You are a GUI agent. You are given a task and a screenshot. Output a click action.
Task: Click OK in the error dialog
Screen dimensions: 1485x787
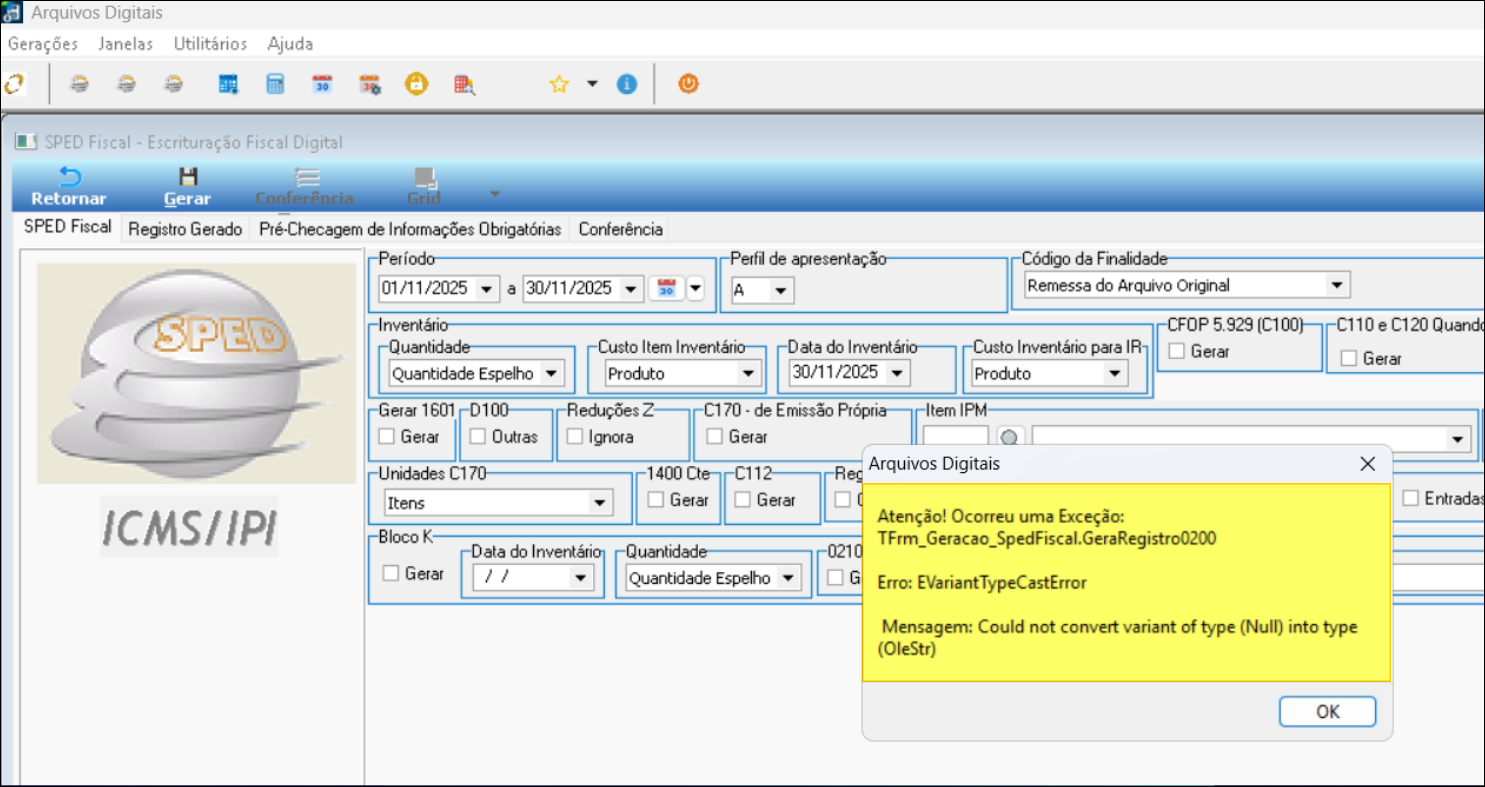click(1327, 711)
